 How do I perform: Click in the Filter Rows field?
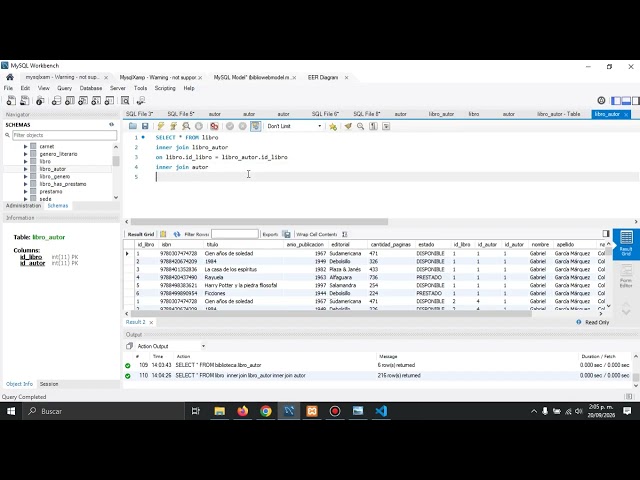235,234
